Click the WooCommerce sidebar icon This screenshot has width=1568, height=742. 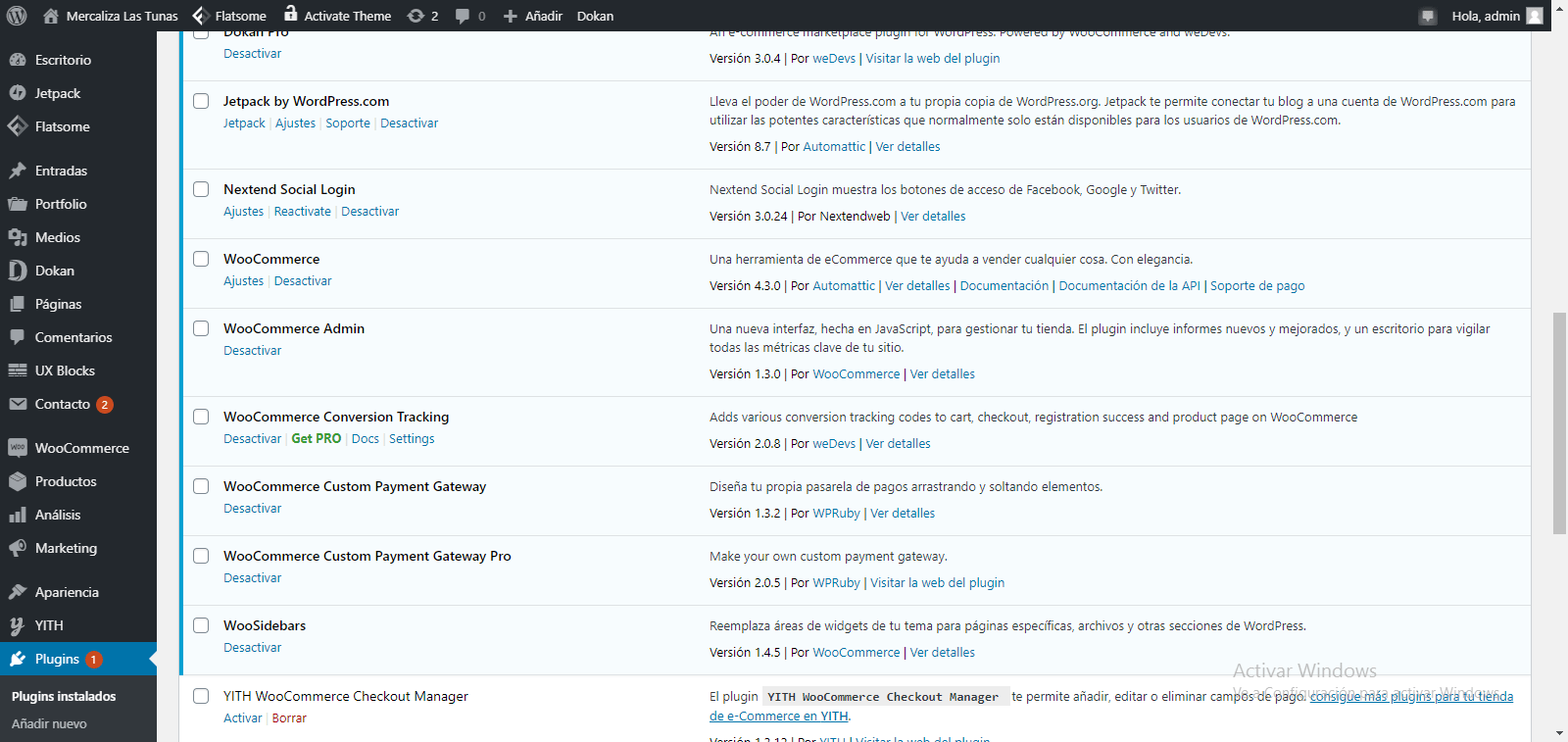click(x=18, y=448)
